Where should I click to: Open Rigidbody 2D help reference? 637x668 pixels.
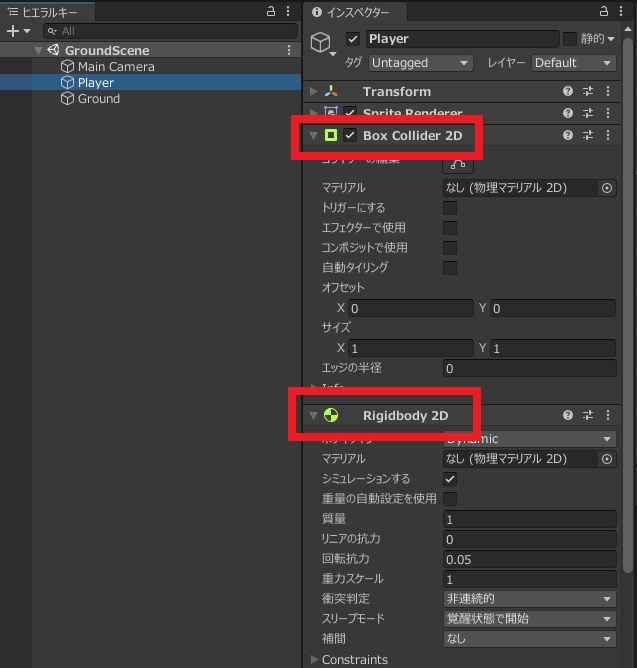coord(568,415)
